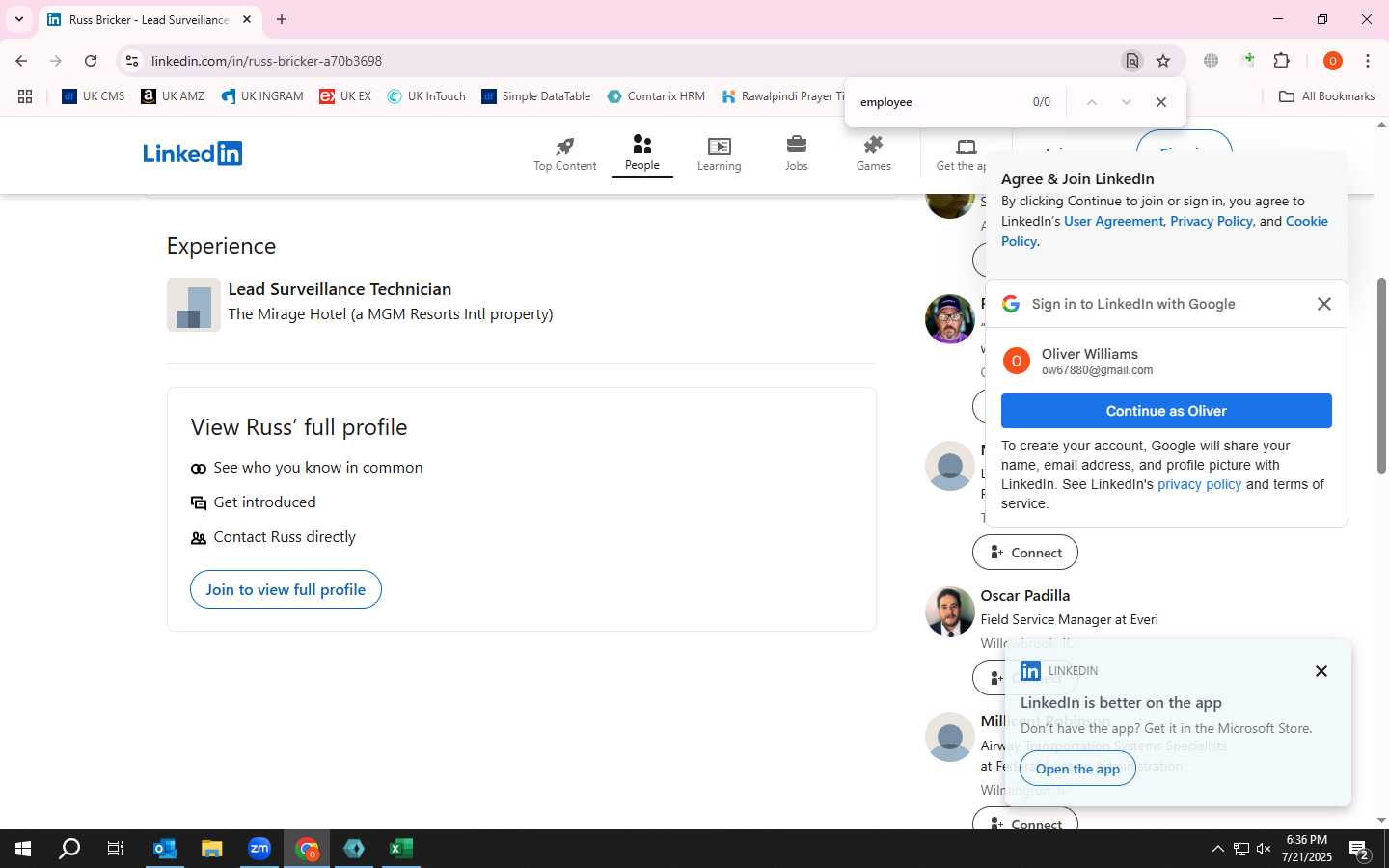Open Excel from the taskbar

point(400,849)
